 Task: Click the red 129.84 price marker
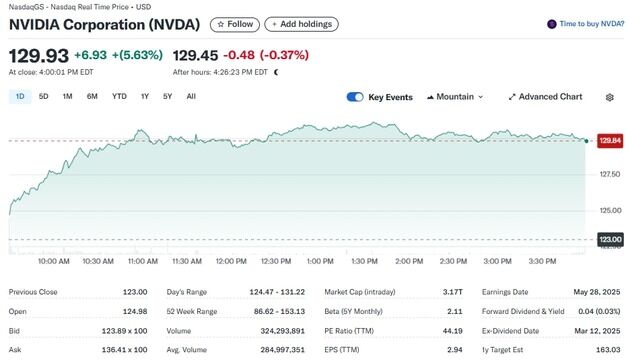click(610, 141)
